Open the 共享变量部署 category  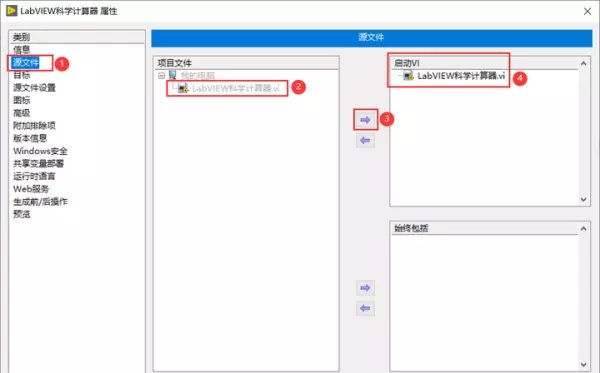(x=39, y=163)
